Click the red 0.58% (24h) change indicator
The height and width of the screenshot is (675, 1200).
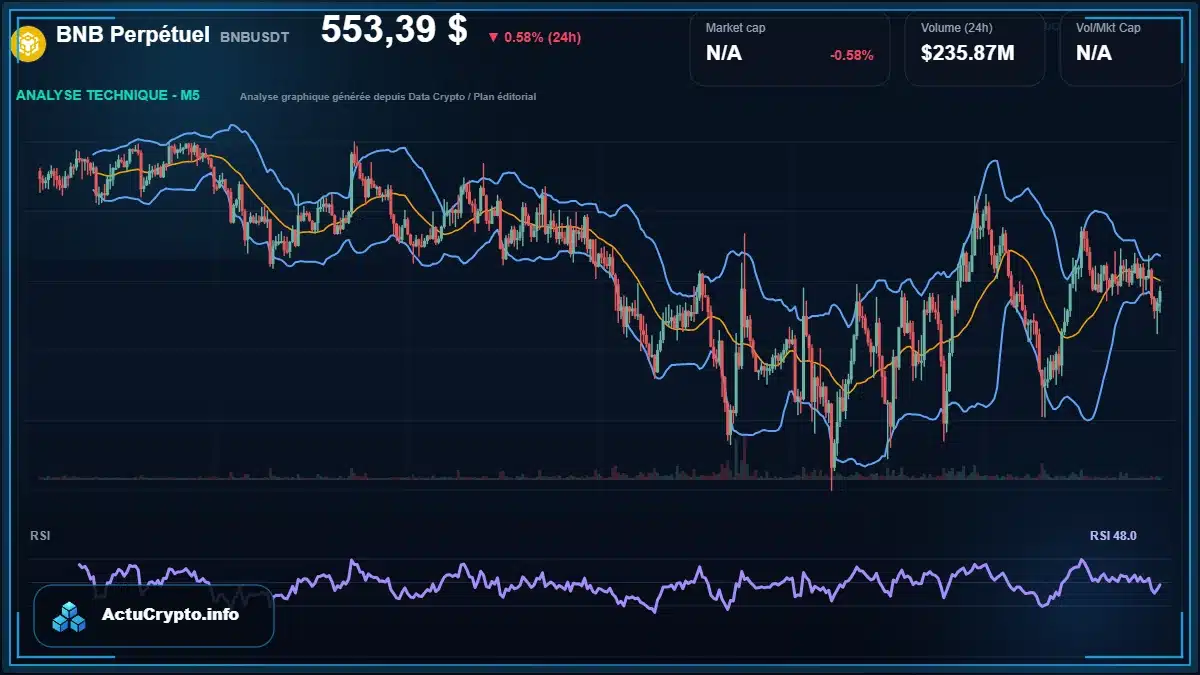pos(534,37)
